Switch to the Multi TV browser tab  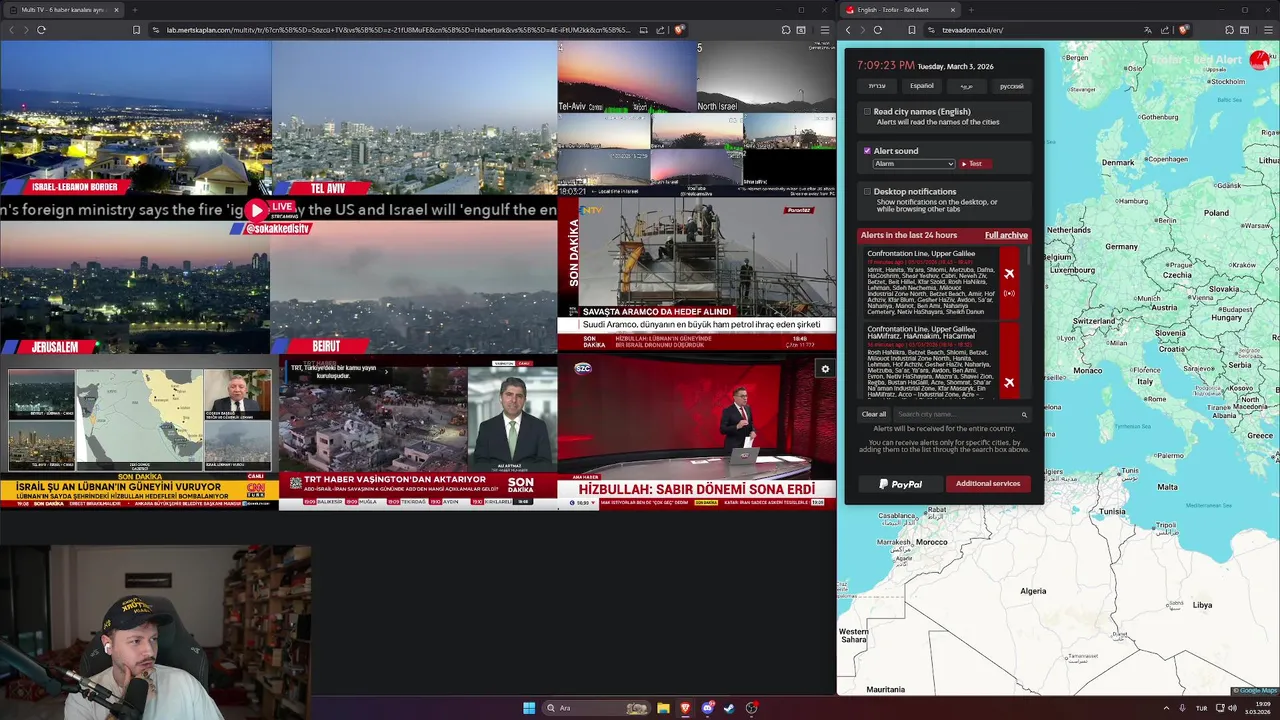(x=65, y=10)
